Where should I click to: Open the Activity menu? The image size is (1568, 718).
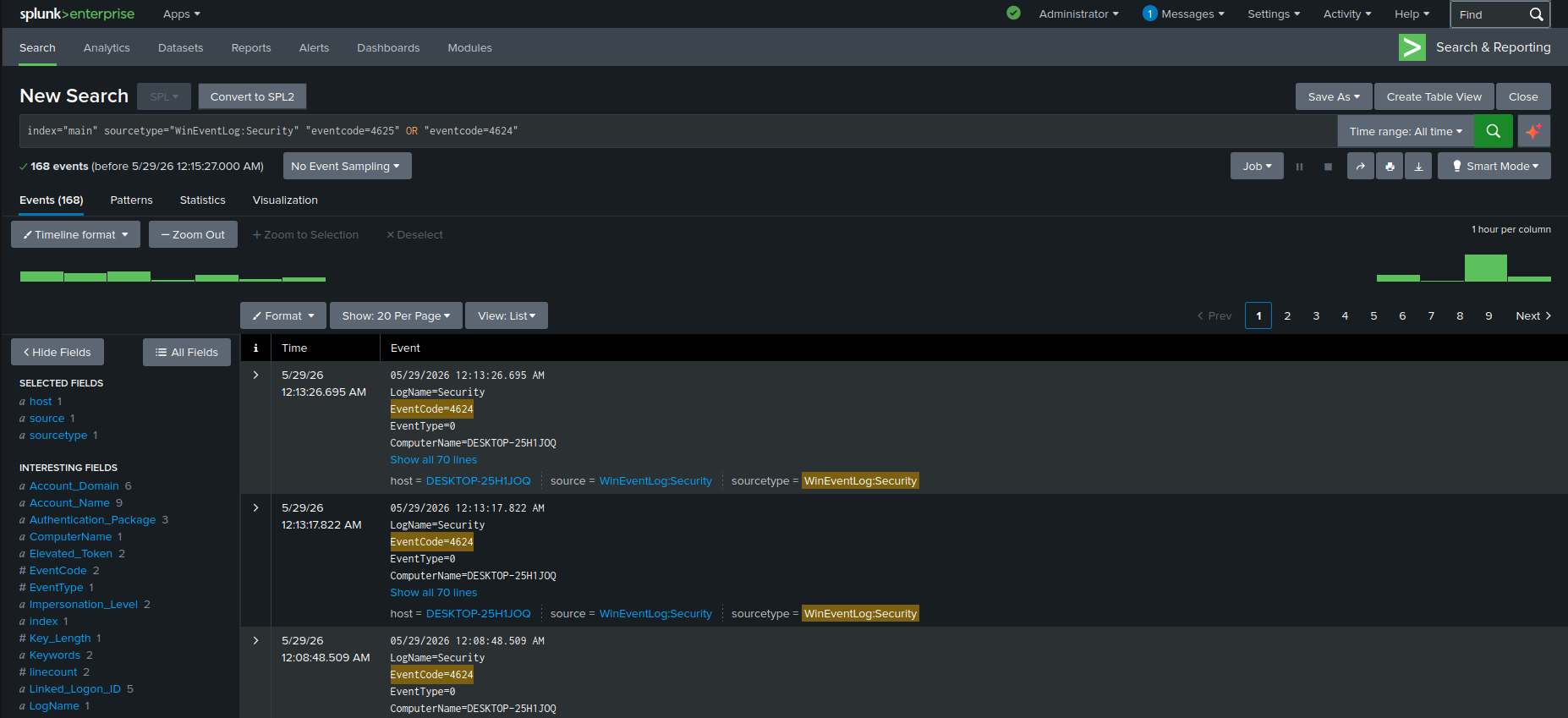pos(1347,14)
